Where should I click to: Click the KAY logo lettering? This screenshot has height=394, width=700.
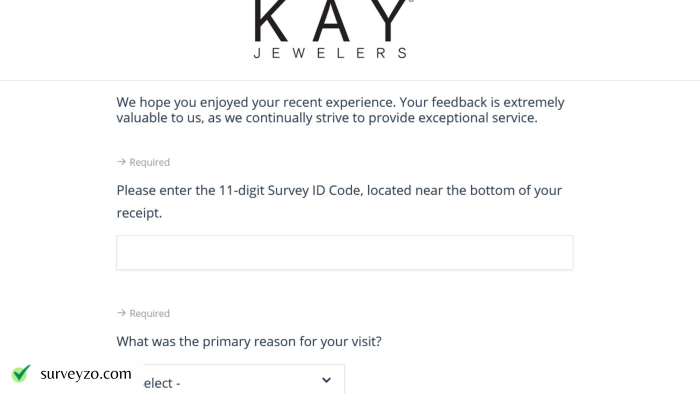(330, 21)
